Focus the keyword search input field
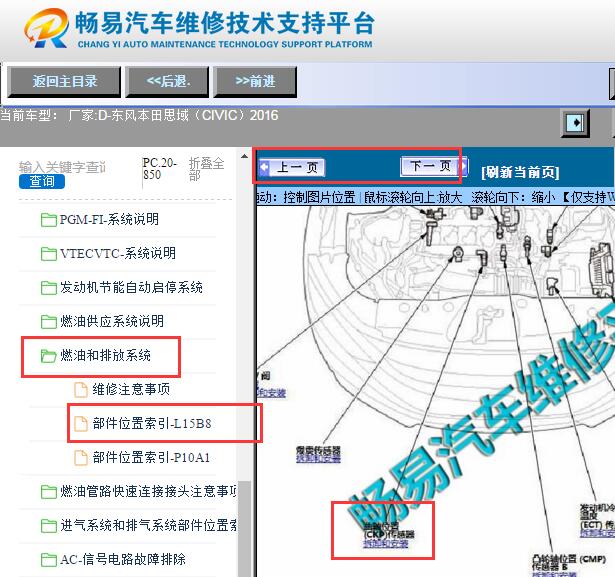The width and height of the screenshot is (615, 577). tap(63, 167)
